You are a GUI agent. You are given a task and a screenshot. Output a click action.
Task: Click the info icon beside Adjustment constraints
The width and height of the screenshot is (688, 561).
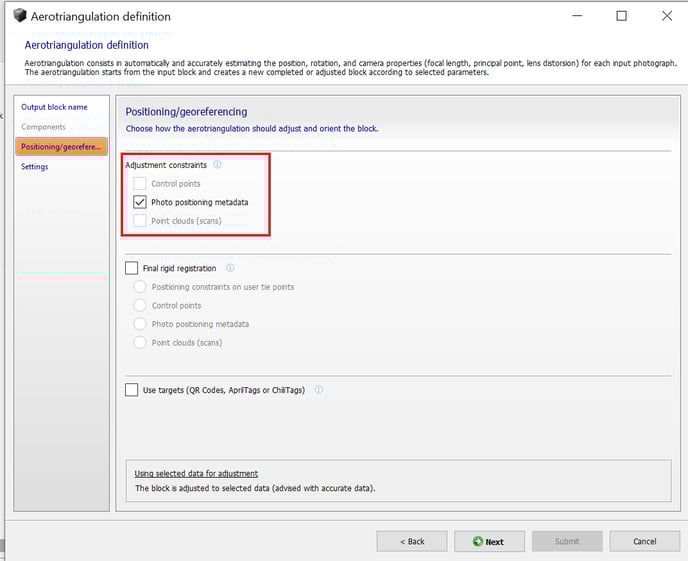(x=218, y=165)
